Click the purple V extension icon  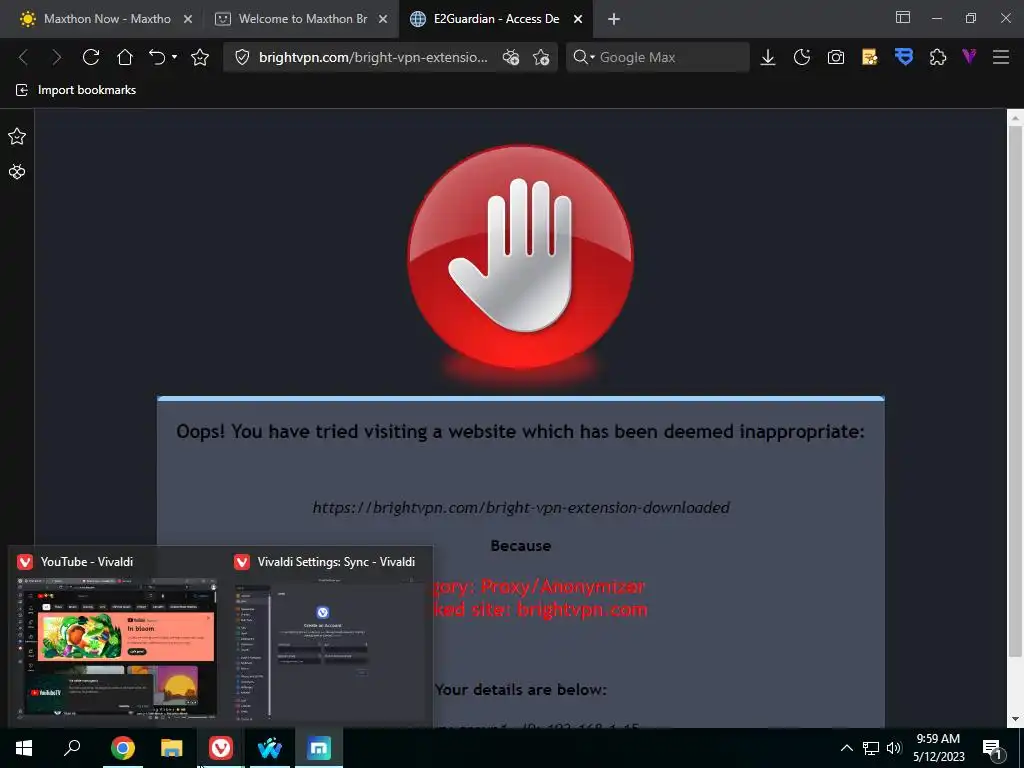pos(969,57)
